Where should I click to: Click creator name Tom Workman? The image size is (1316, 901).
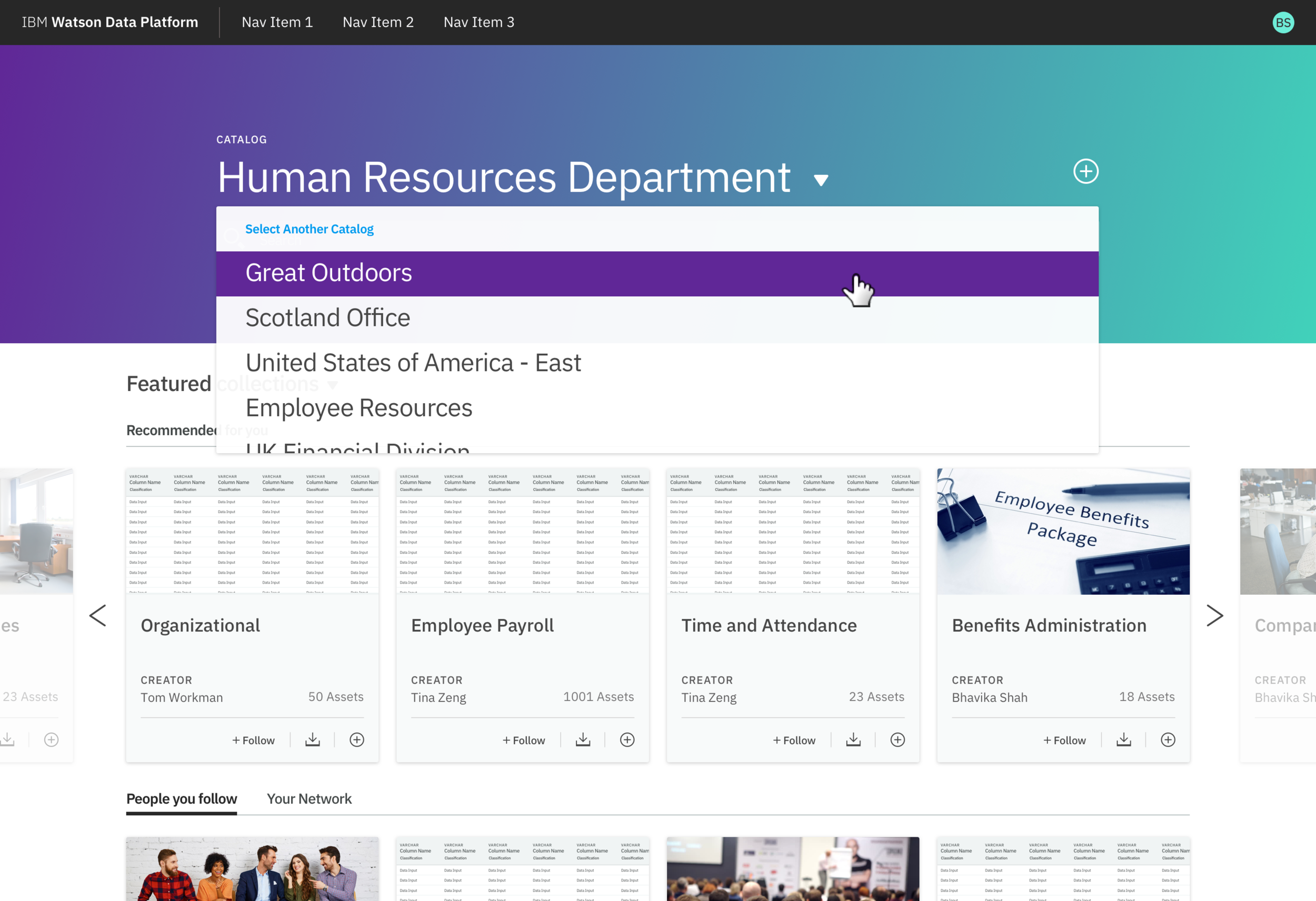(182, 698)
